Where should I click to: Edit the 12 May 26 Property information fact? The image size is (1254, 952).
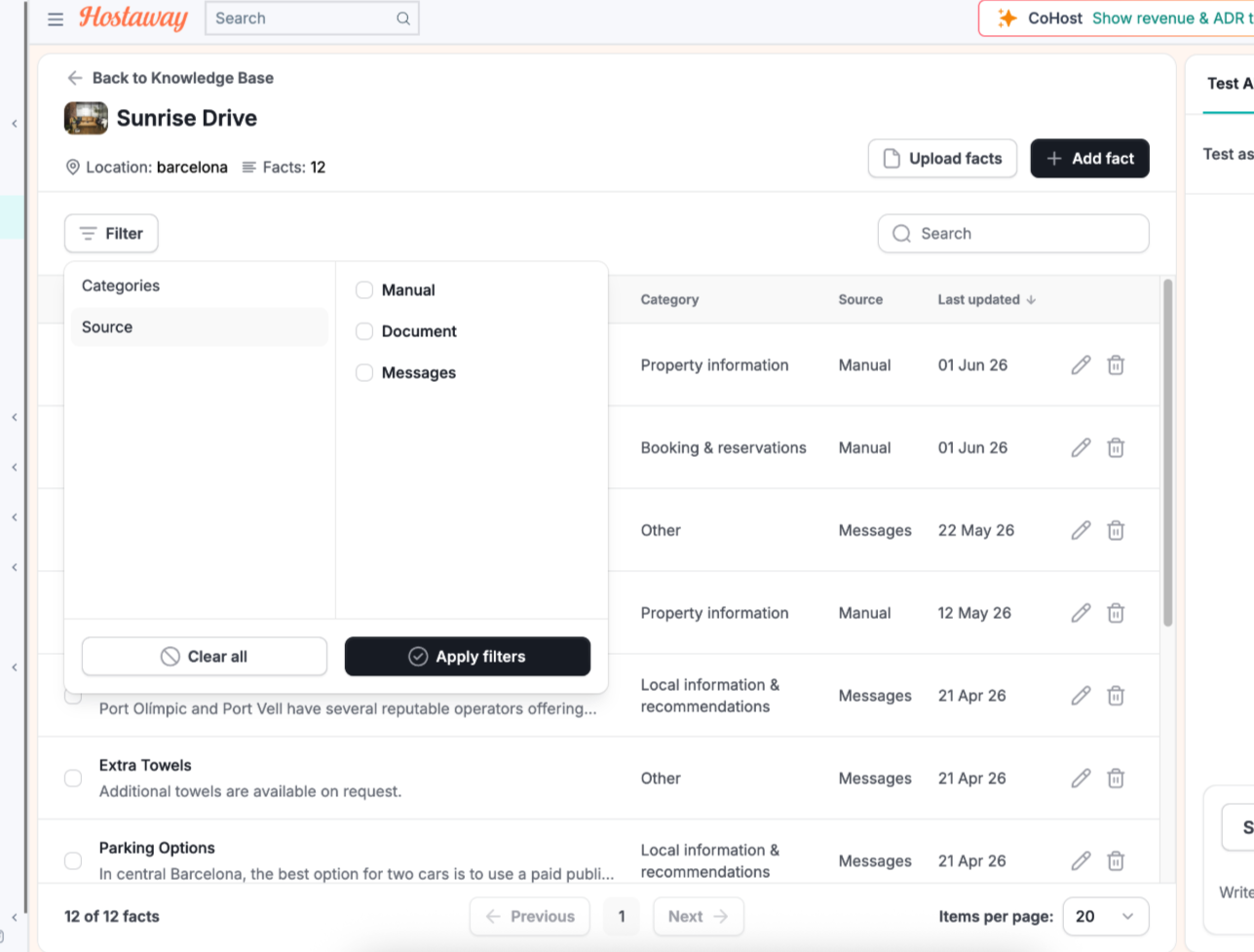(x=1081, y=613)
